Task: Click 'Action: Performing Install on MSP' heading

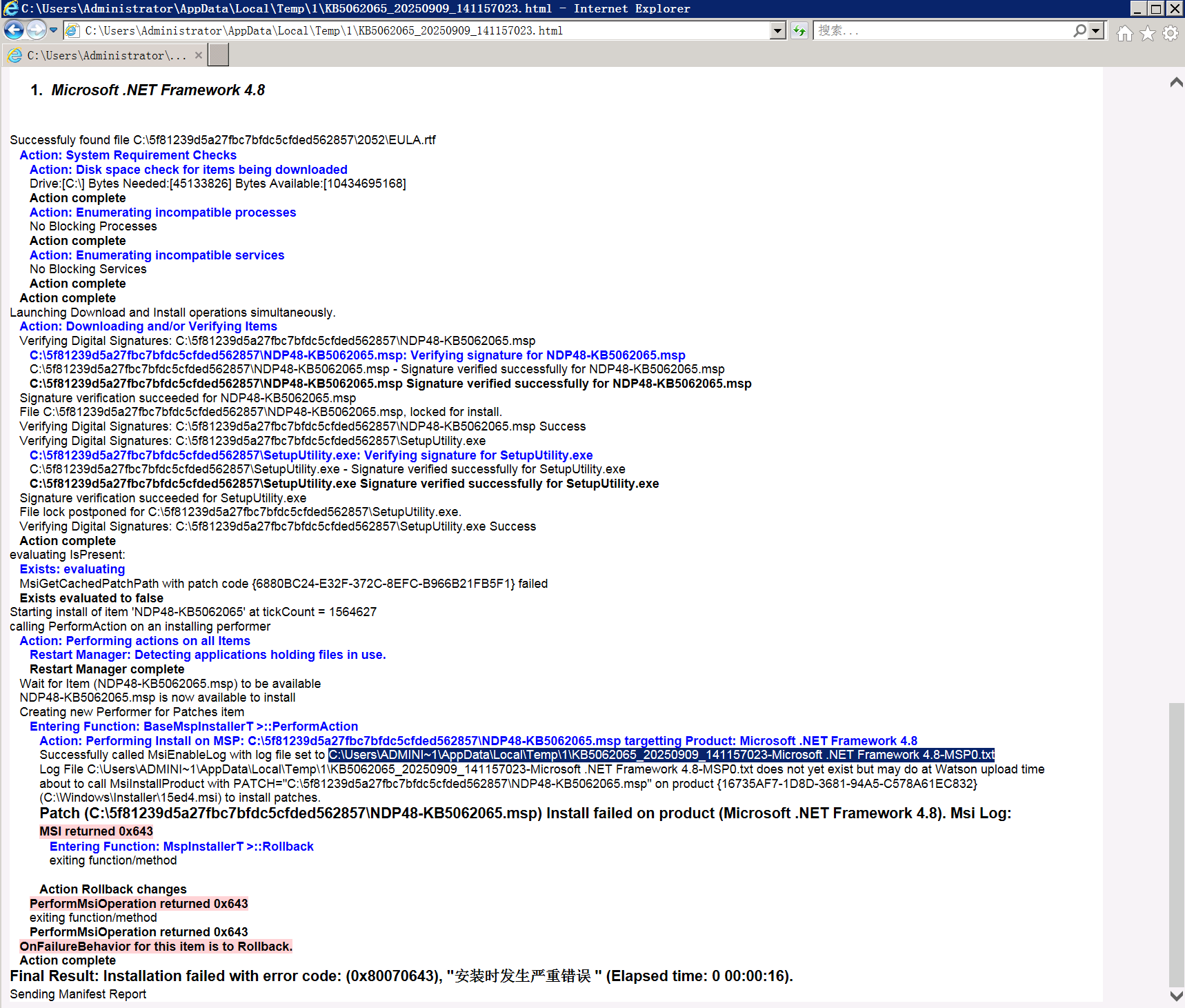Action: tap(478, 741)
